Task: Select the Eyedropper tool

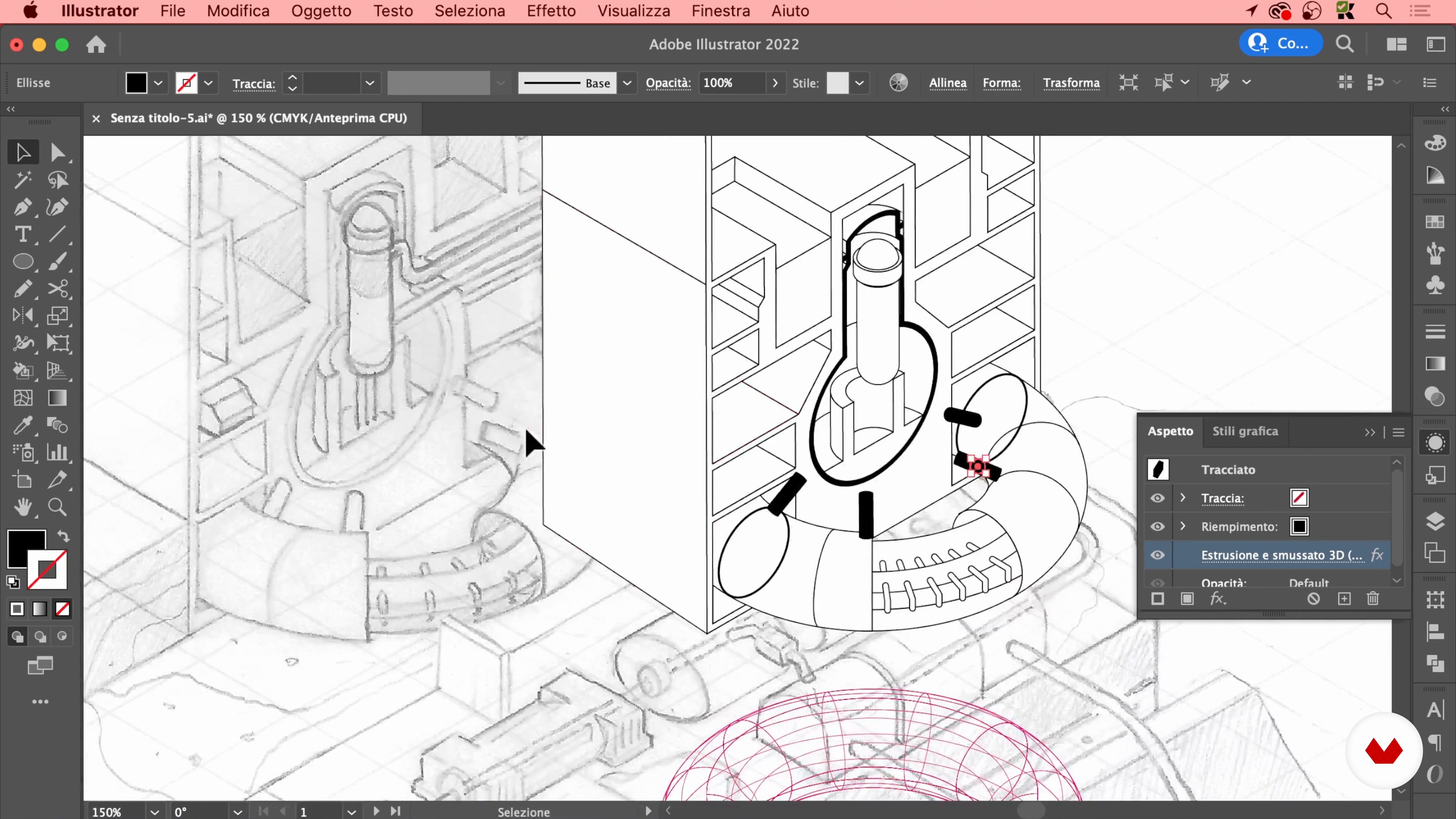Action: coord(23,425)
